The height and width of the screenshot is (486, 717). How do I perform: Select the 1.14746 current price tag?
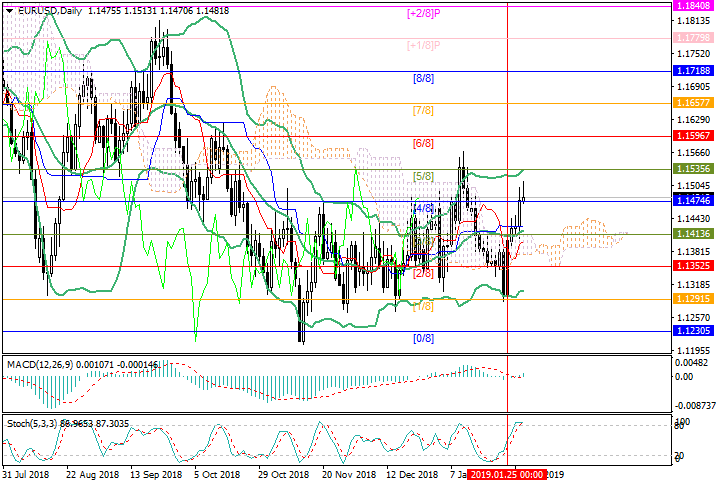click(692, 201)
